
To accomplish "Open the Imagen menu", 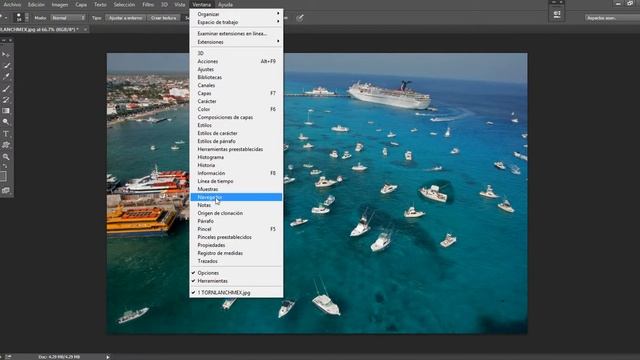I will click(60, 4).
